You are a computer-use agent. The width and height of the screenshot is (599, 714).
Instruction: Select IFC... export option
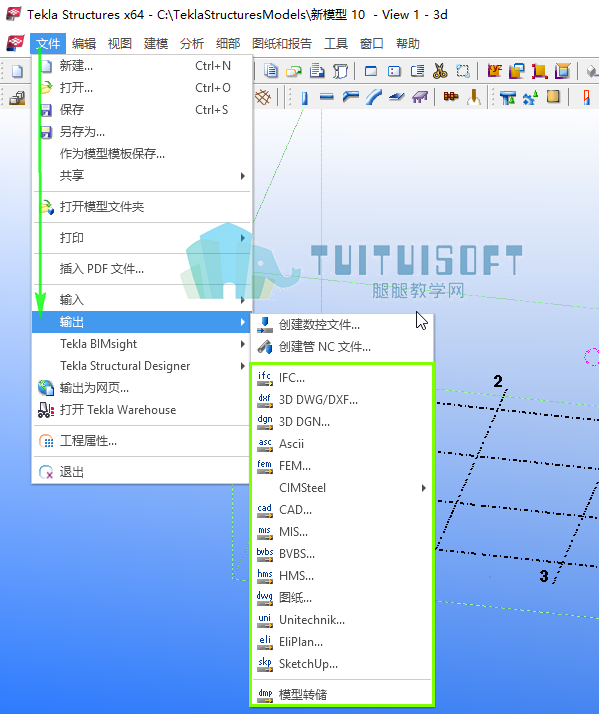(x=342, y=377)
